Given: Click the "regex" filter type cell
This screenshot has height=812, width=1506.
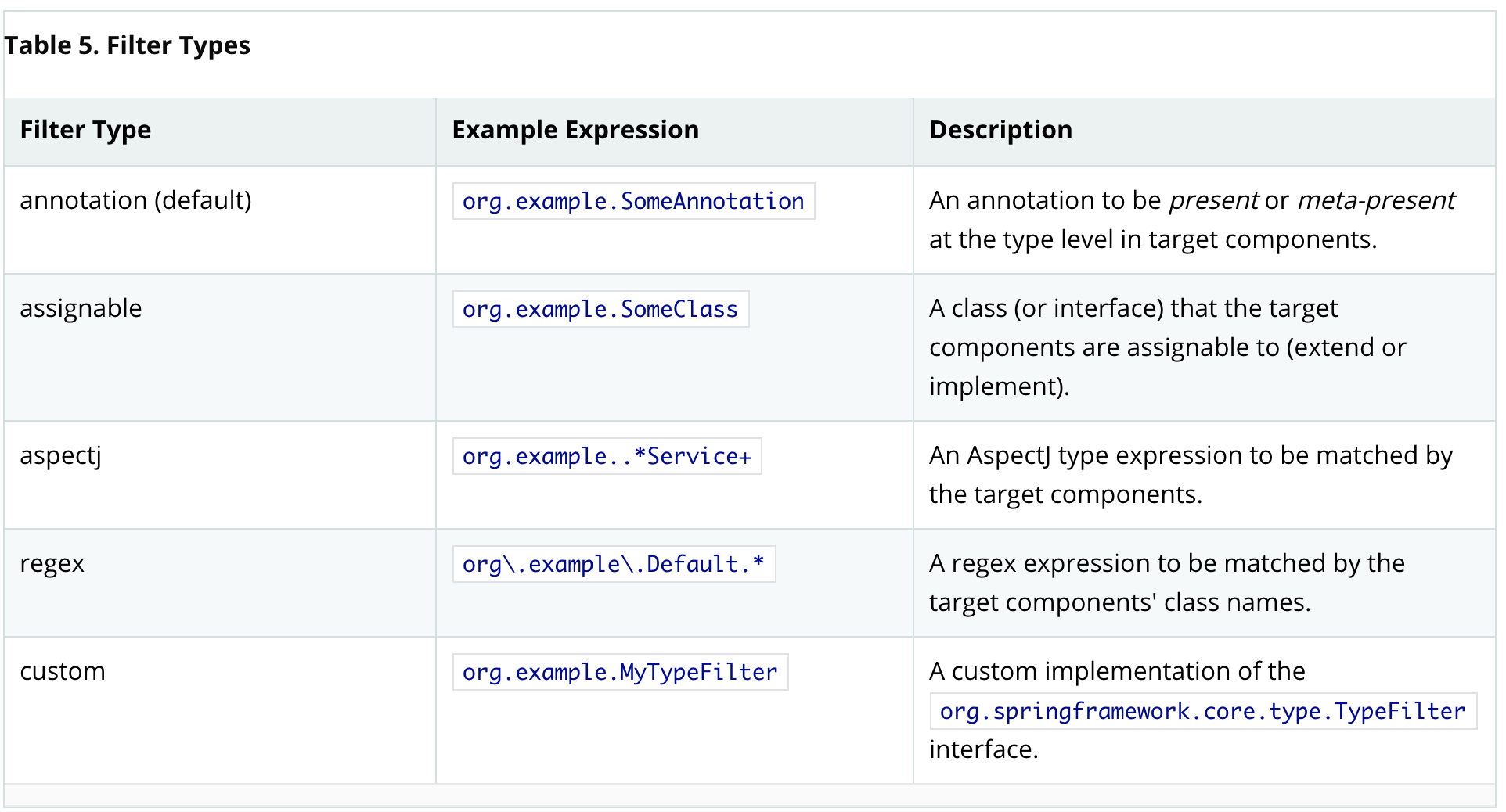Looking at the screenshot, I should point(52,564).
